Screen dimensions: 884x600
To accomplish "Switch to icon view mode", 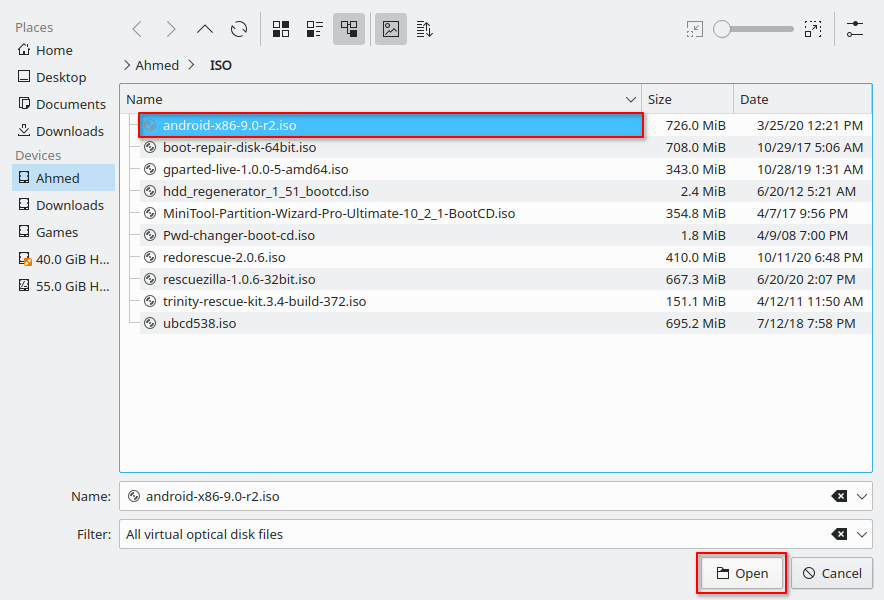I will click(281, 29).
